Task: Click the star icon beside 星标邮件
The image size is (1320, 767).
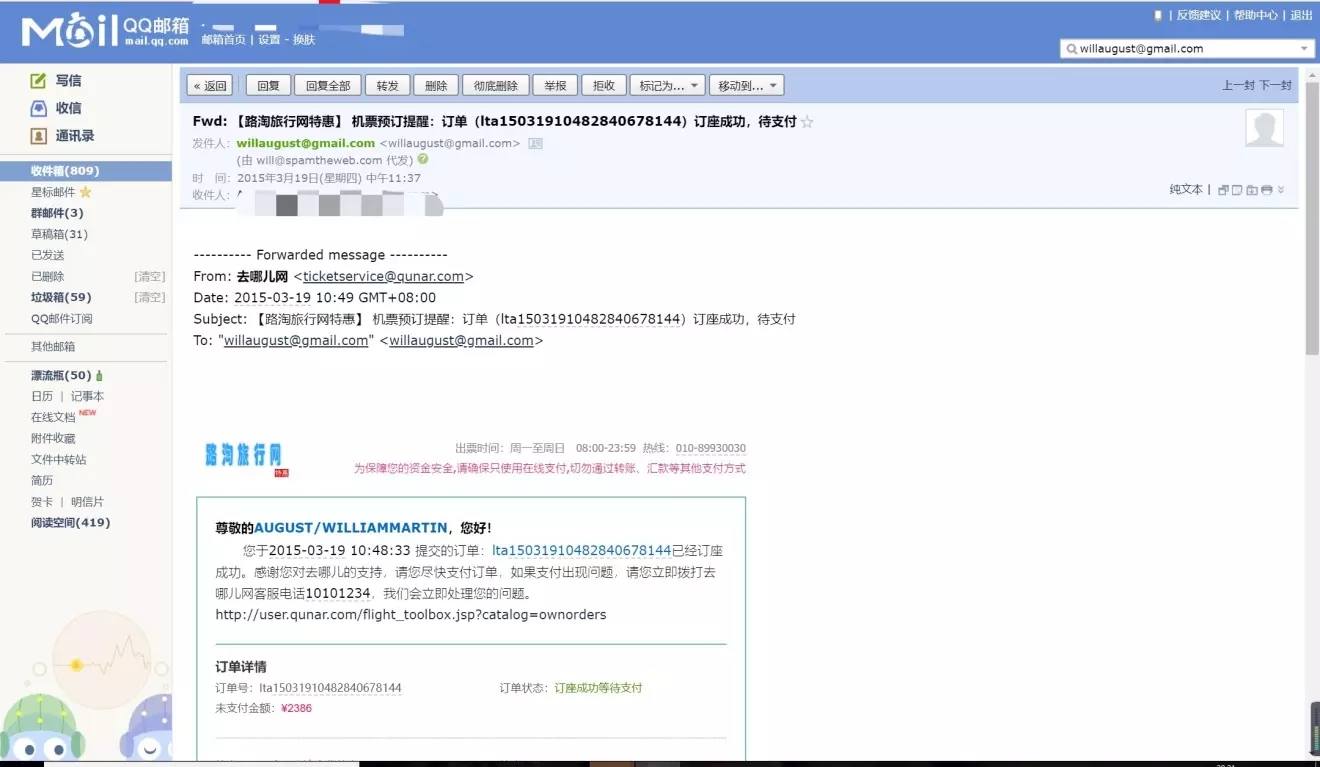Action: pos(85,192)
